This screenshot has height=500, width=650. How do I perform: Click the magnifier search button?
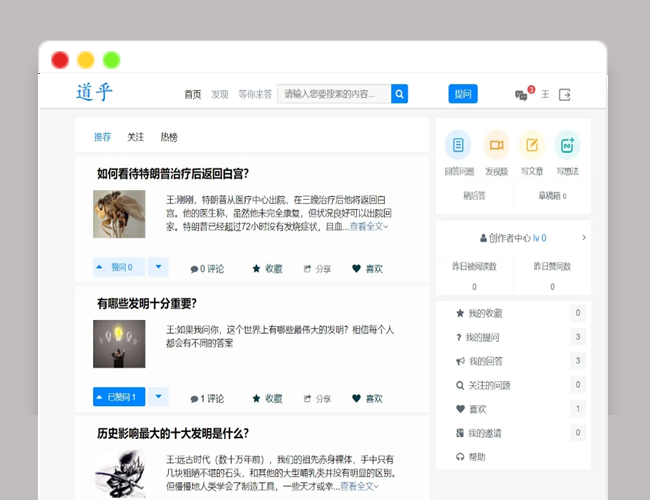(399, 94)
